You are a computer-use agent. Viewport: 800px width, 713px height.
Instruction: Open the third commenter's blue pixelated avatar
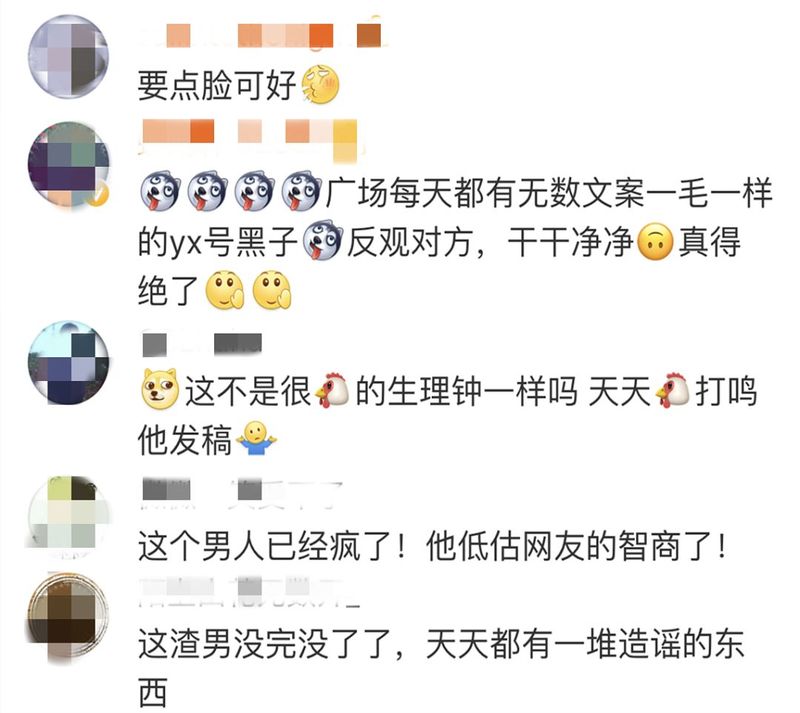[68, 363]
